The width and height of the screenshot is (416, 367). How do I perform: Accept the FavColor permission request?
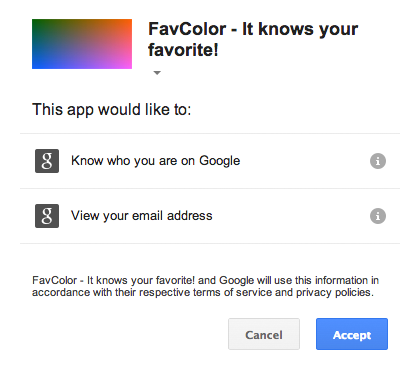click(352, 334)
